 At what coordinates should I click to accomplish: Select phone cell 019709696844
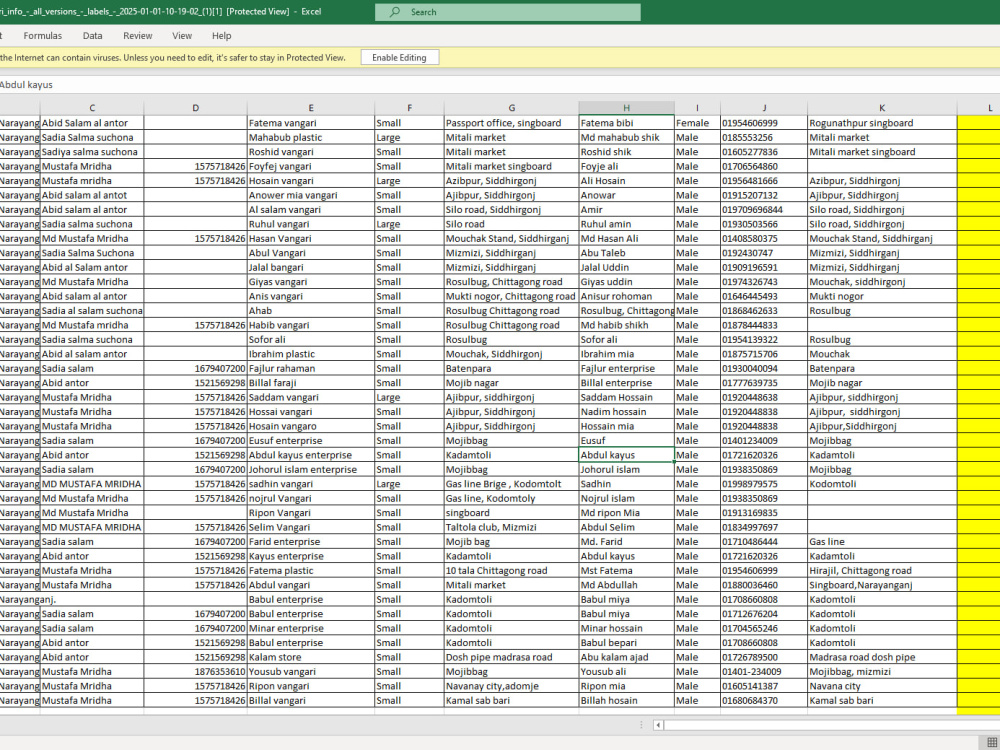[x=764, y=209]
